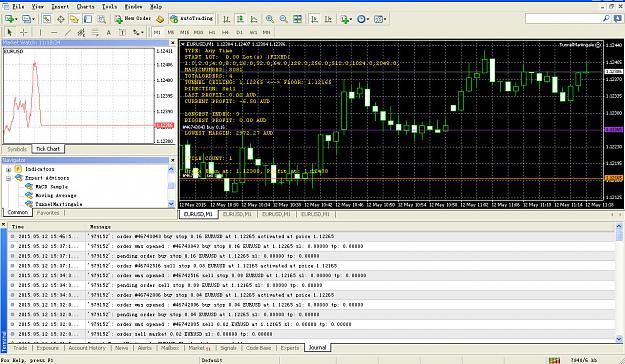Image resolution: width=625 pixels, height=364 pixels.
Task: Open the new chart dropdown arrow
Action: [16, 19]
